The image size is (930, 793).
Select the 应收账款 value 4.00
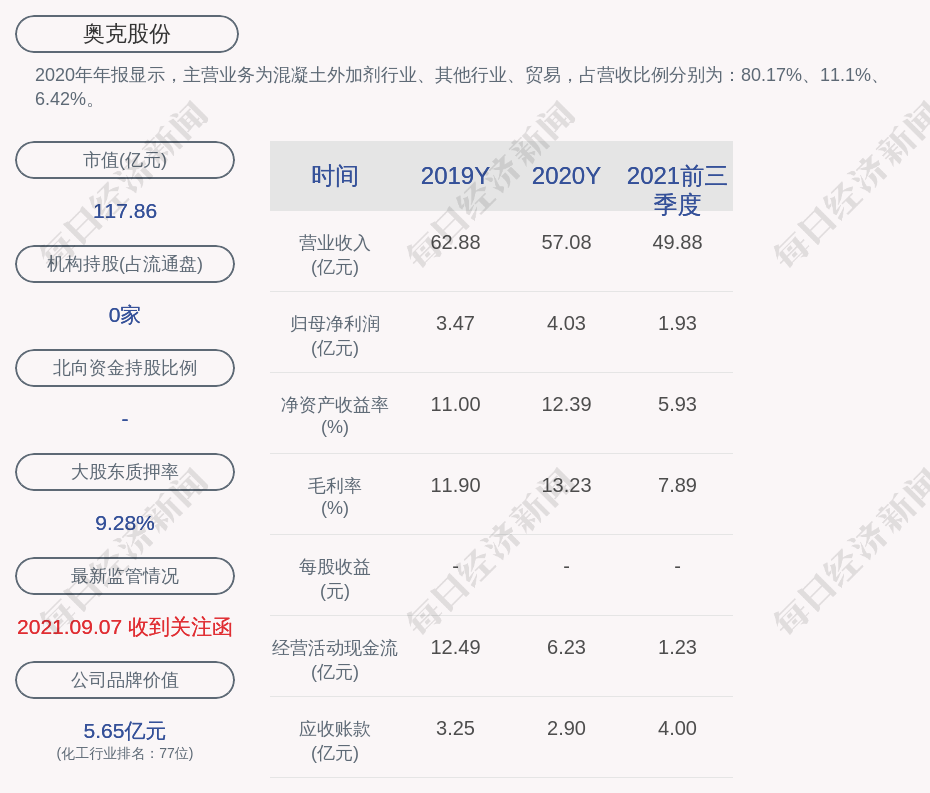[x=677, y=728]
